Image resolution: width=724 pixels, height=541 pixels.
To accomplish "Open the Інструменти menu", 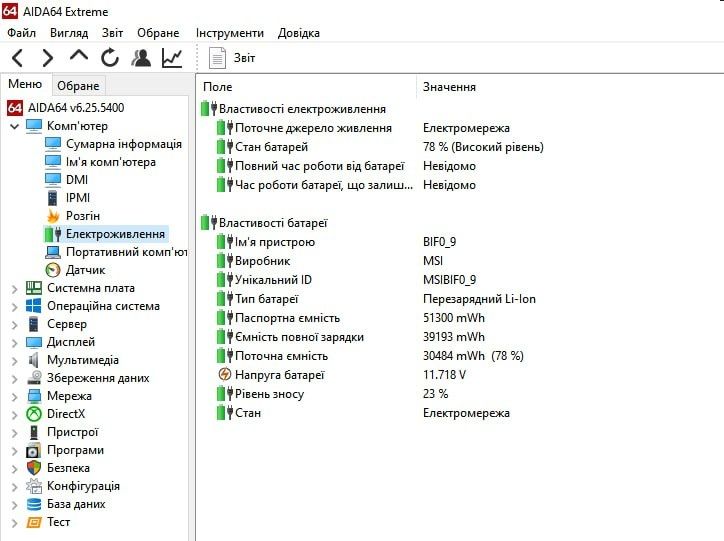I will tap(229, 33).
